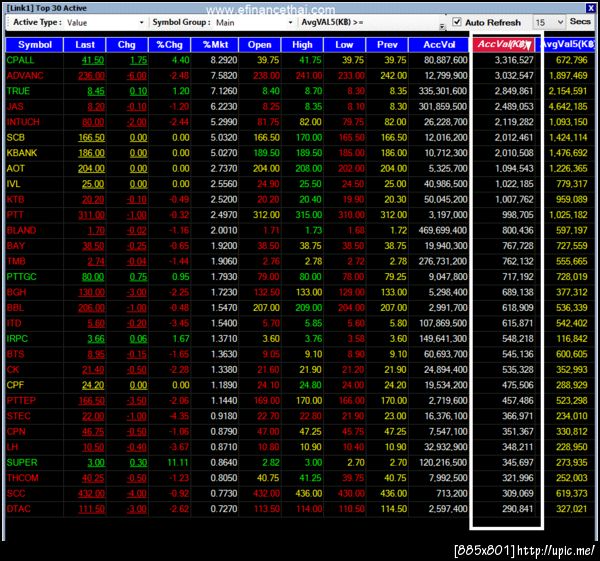This screenshot has width=600, height=561.
Task: Sort by the AvgVal5(KB) column header
Action: [x=567, y=45]
